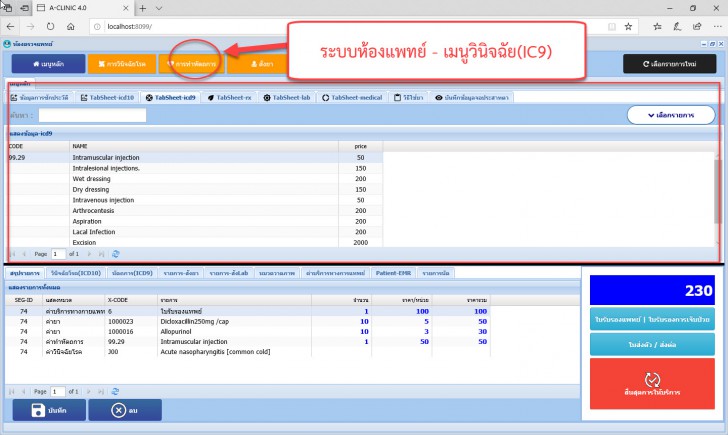
Task: Refresh the summary list with pager refresh icon
Action: 115,391
